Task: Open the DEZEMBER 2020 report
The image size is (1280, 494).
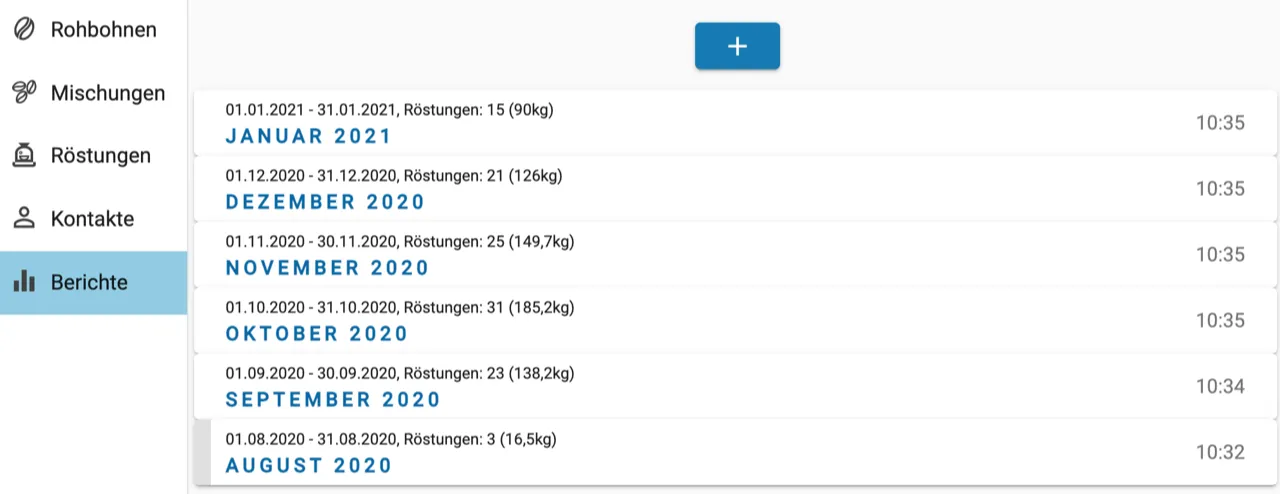Action: pos(325,202)
